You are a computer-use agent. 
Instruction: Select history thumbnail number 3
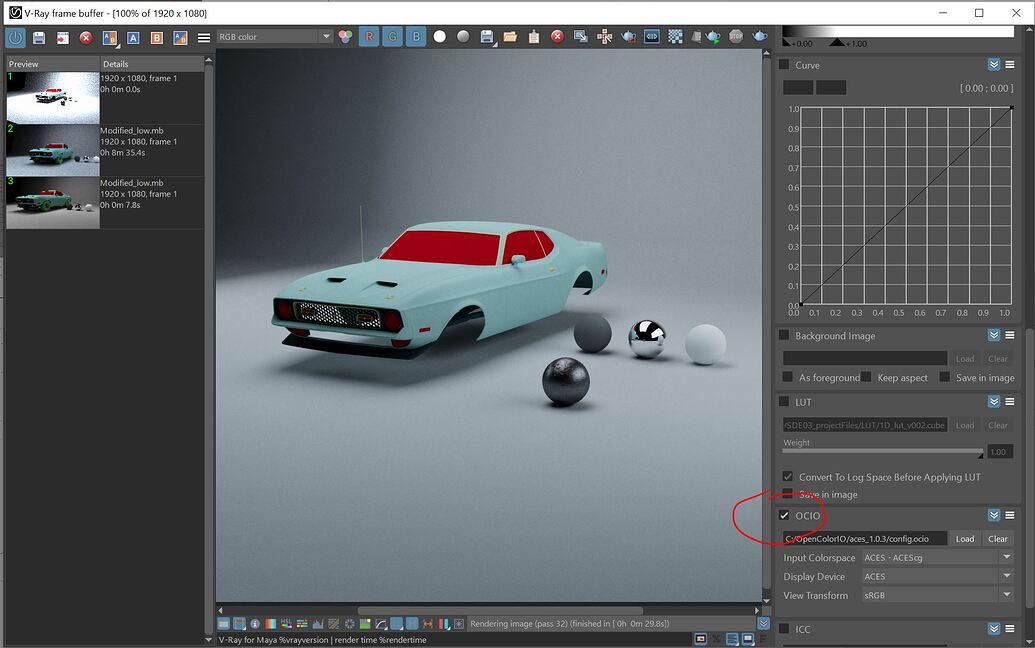53,203
